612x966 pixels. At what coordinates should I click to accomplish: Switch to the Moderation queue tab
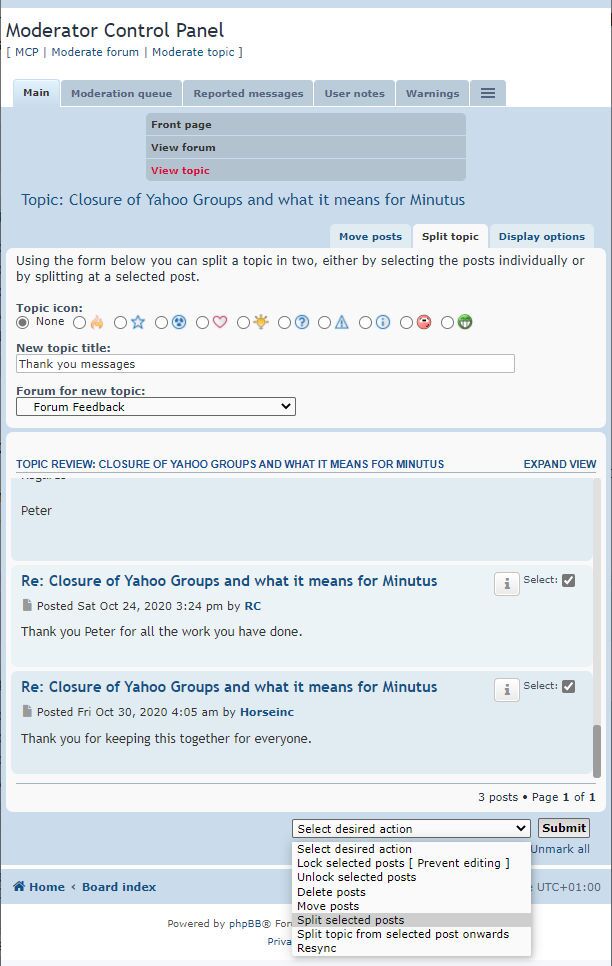pos(121,94)
